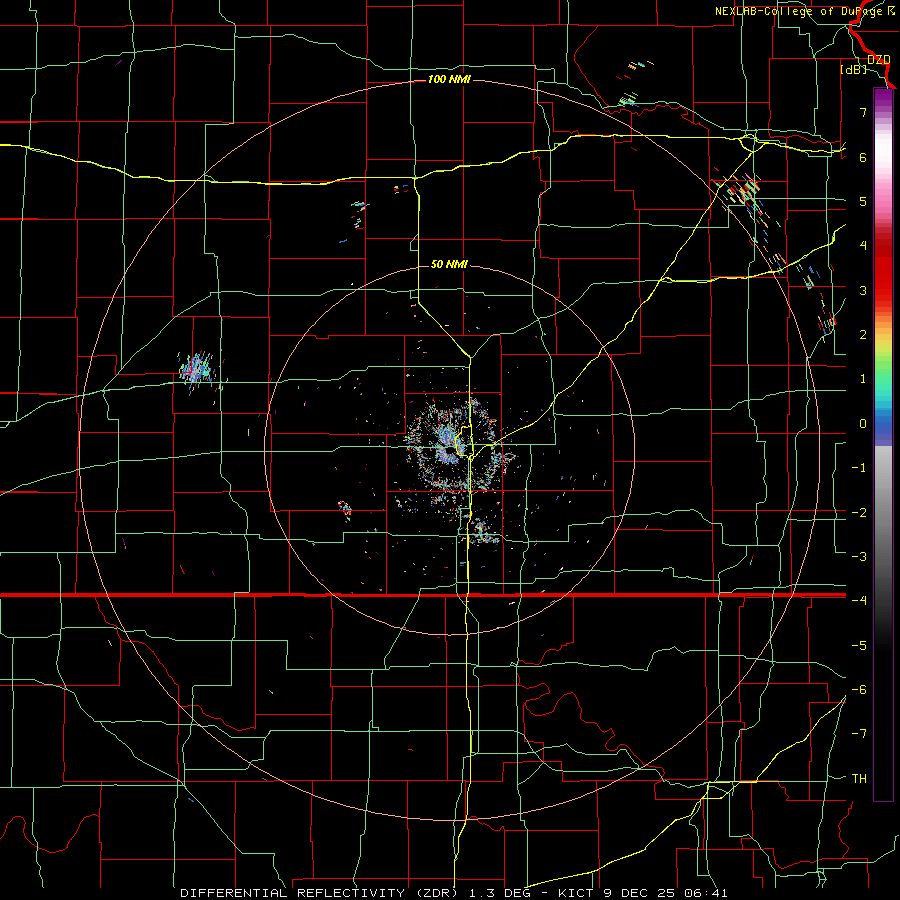This screenshot has width=900, height=900.
Task: Click the "-3" value on the color scale
Action: click(859, 556)
